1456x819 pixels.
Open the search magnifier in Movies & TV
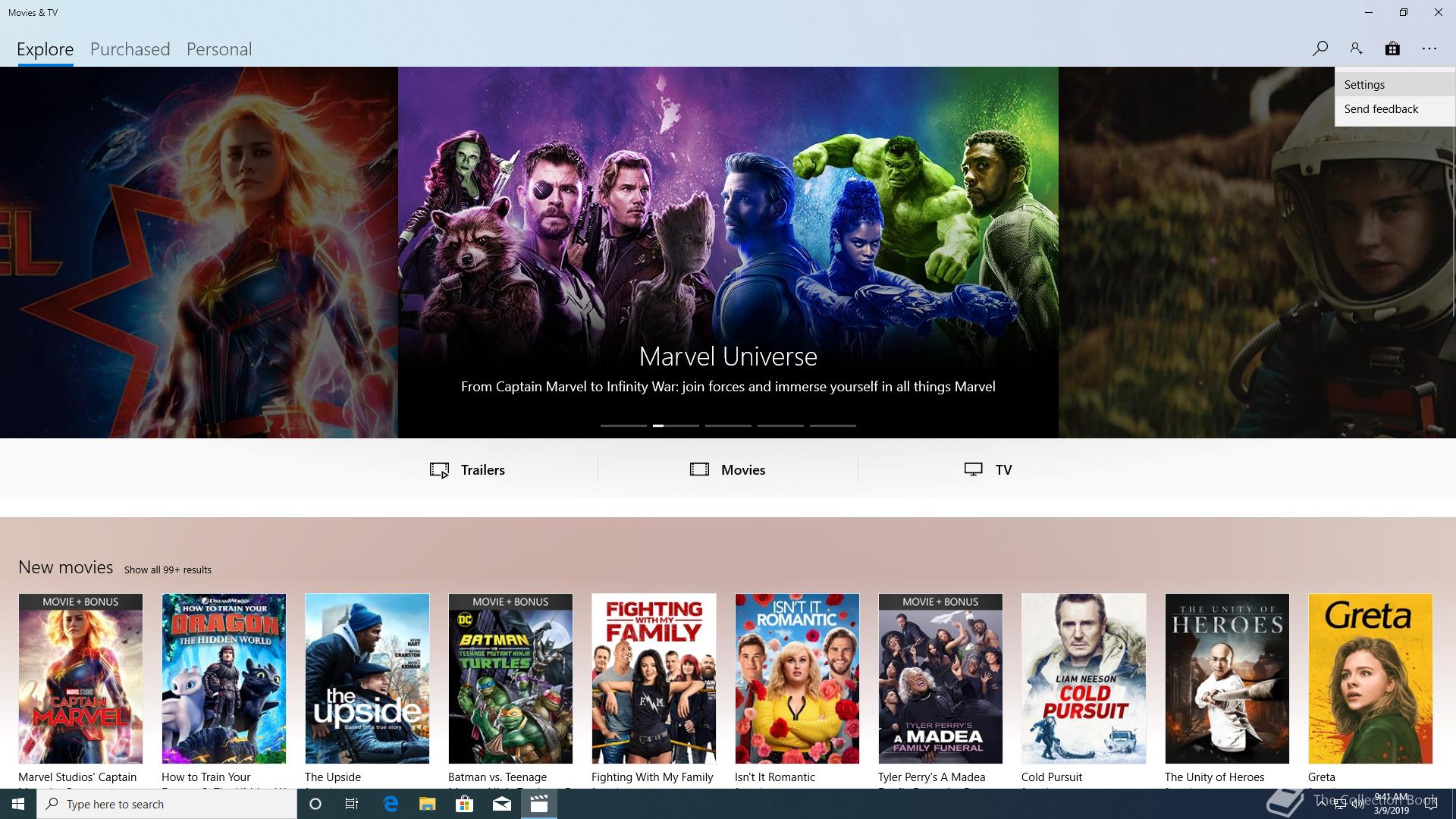1319,49
